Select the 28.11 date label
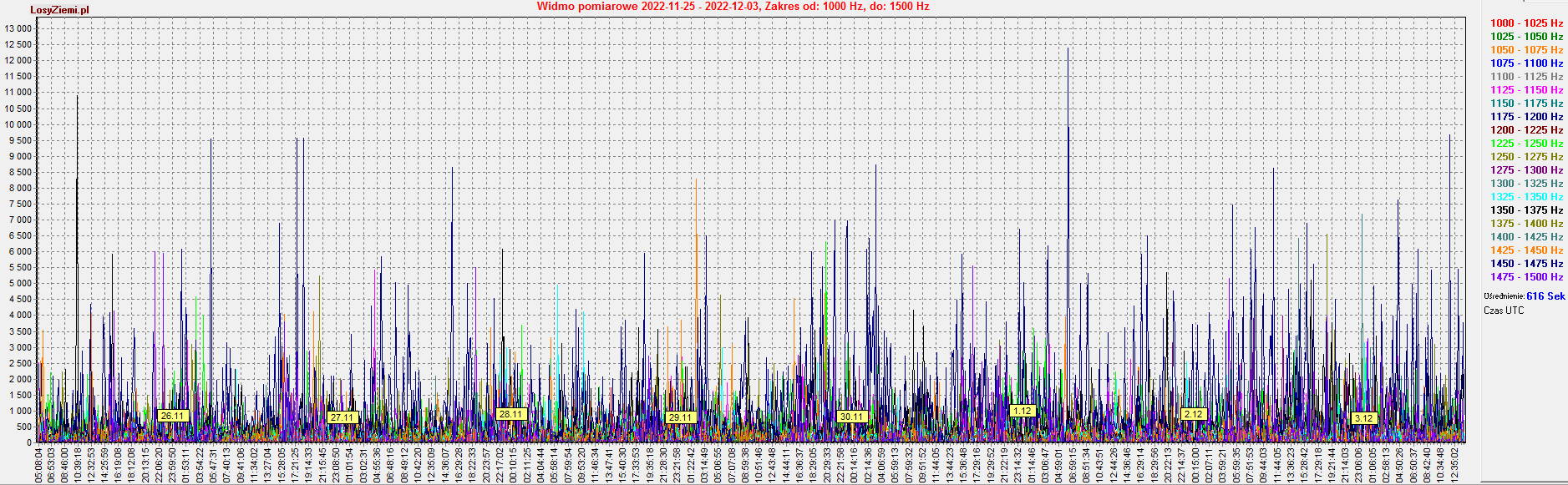1568x485 pixels. point(510,414)
